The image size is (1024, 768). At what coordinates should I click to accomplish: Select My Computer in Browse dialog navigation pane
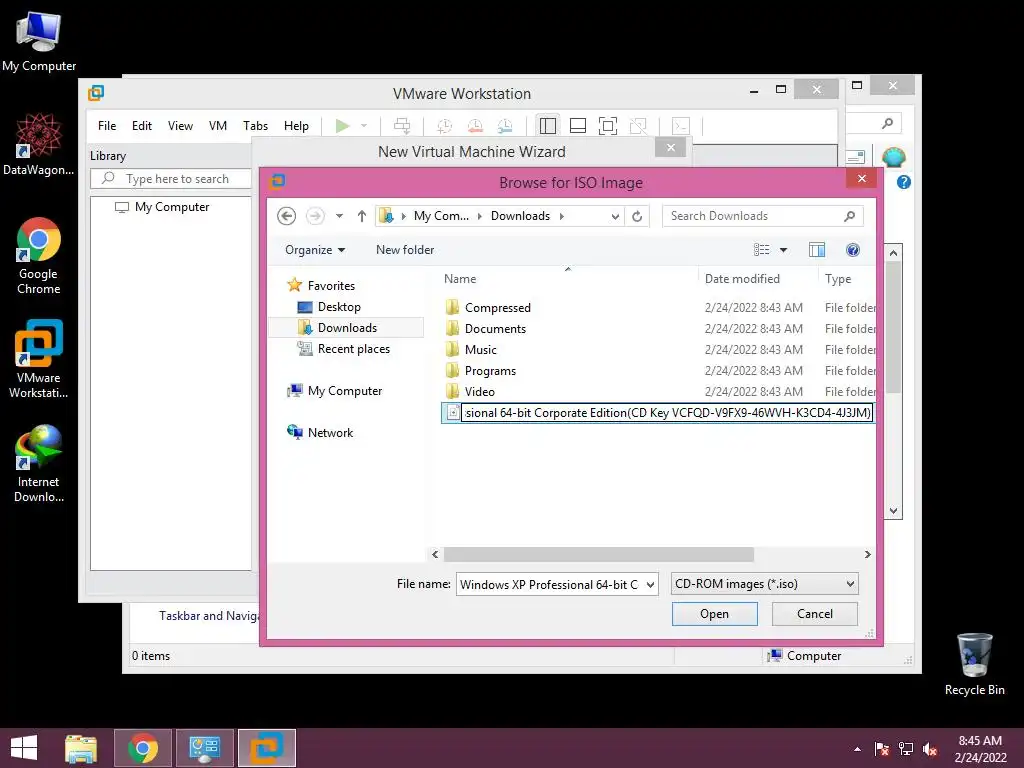pos(345,391)
